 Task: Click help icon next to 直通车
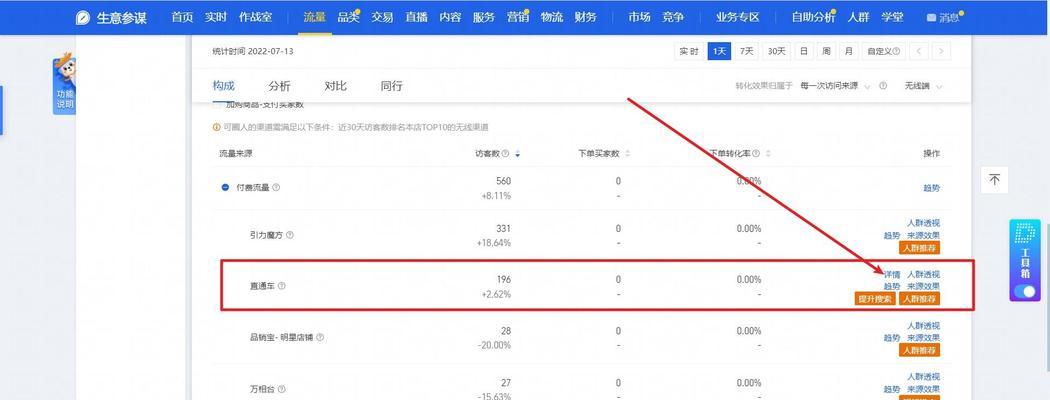point(282,286)
